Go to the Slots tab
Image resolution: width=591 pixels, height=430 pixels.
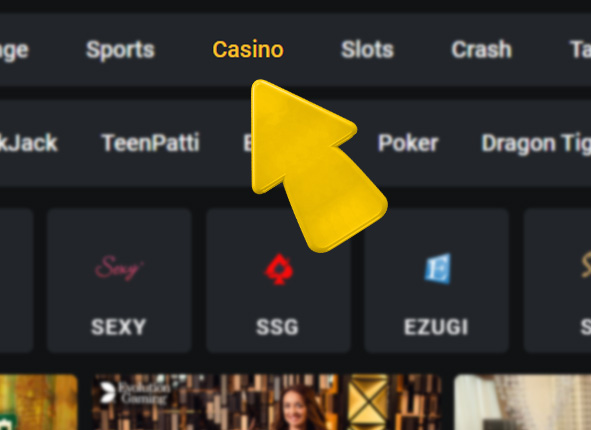pyautogui.click(x=367, y=49)
